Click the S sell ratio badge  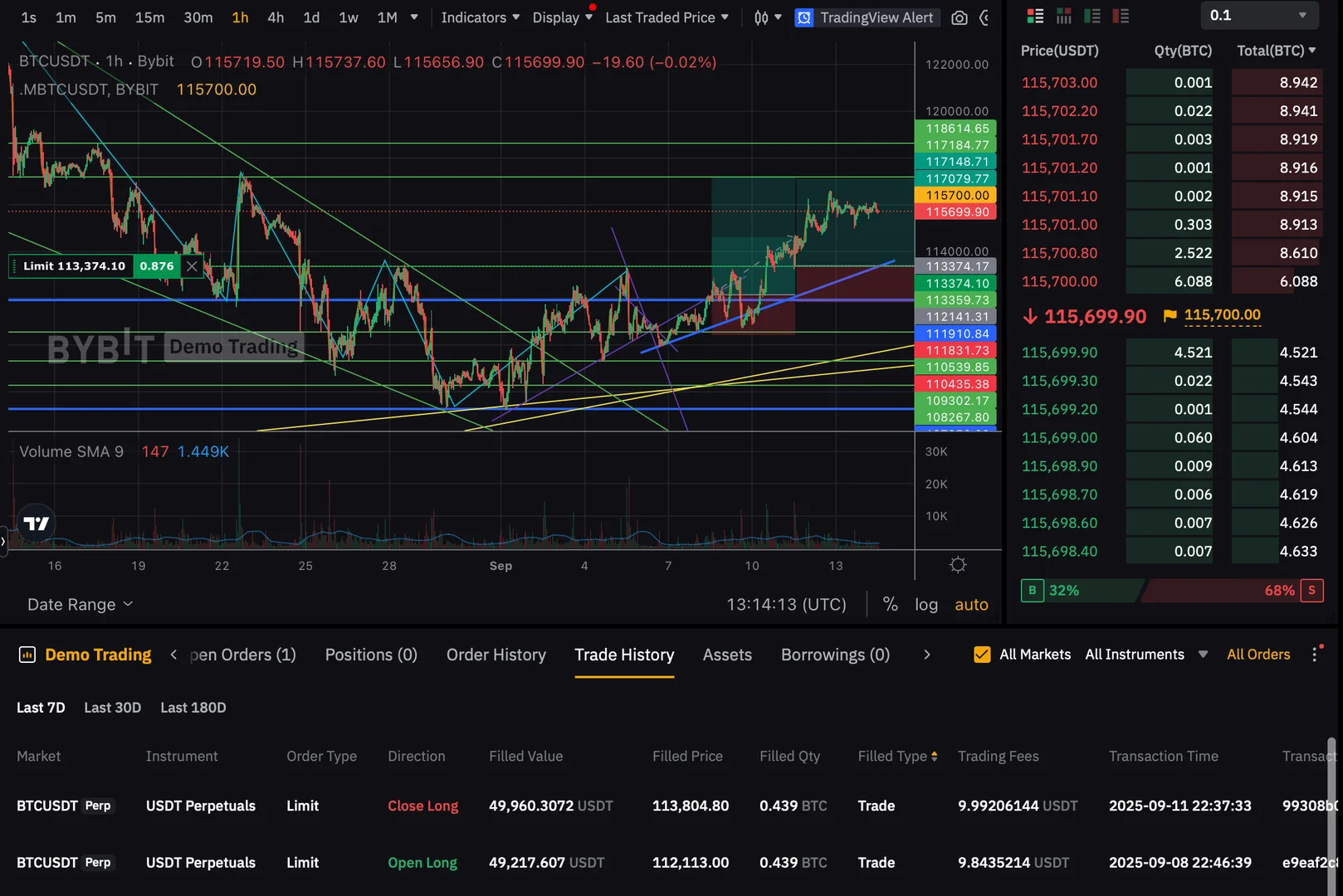click(x=1311, y=591)
